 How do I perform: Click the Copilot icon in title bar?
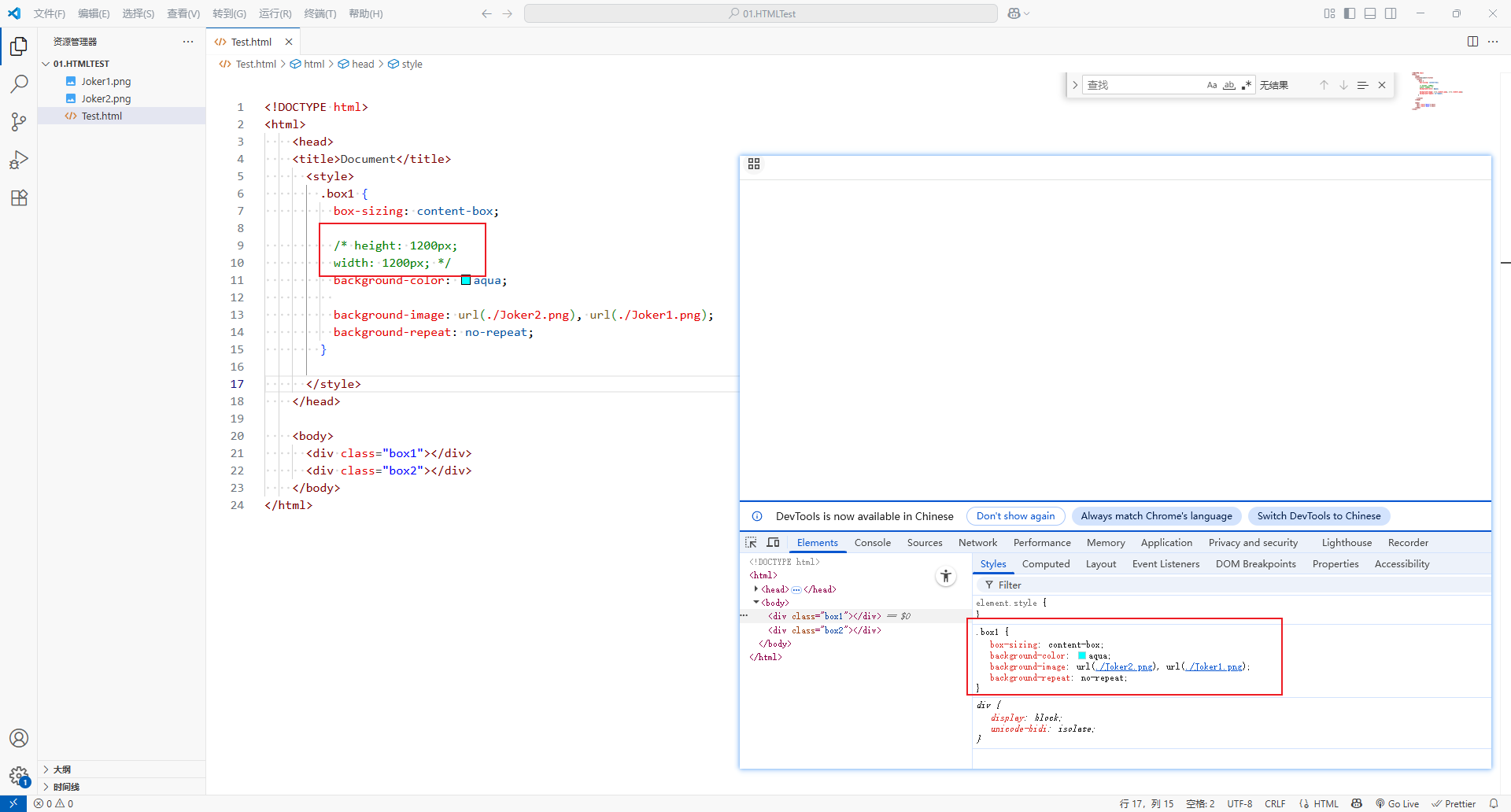point(1014,13)
